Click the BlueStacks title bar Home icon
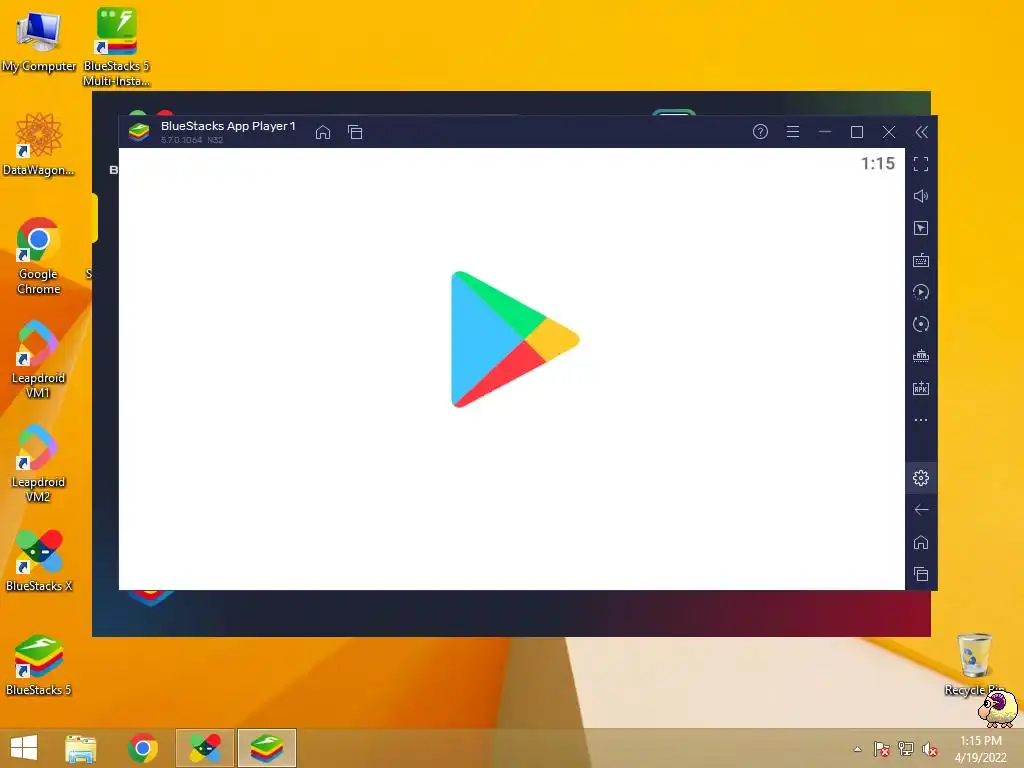 [x=323, y=133]
